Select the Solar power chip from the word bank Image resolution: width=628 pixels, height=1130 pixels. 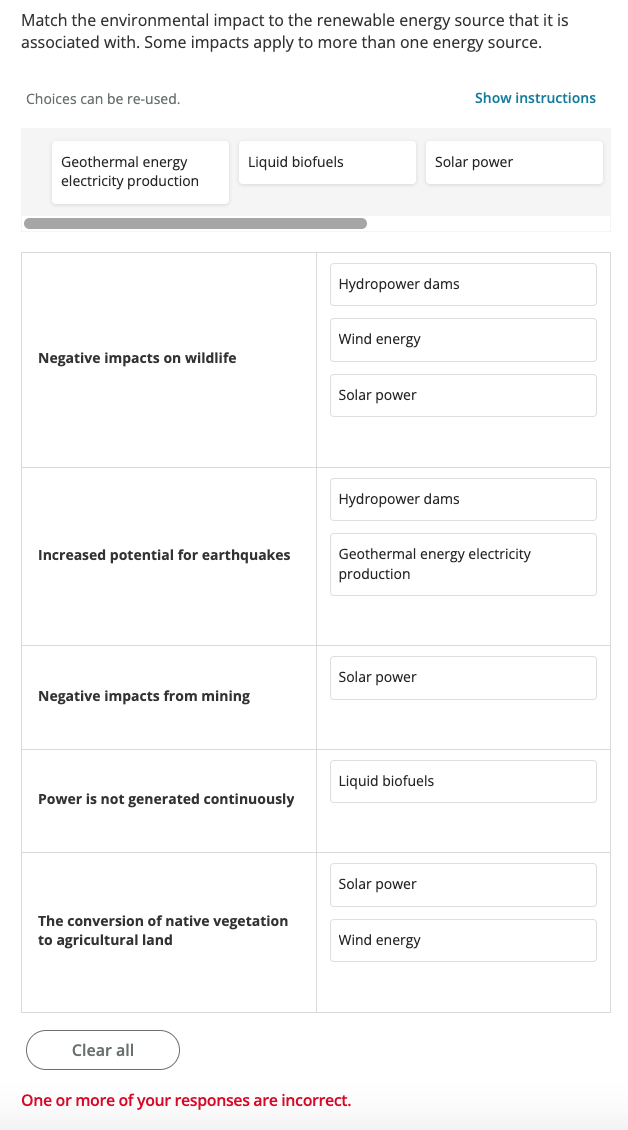[x=514, y=162]
